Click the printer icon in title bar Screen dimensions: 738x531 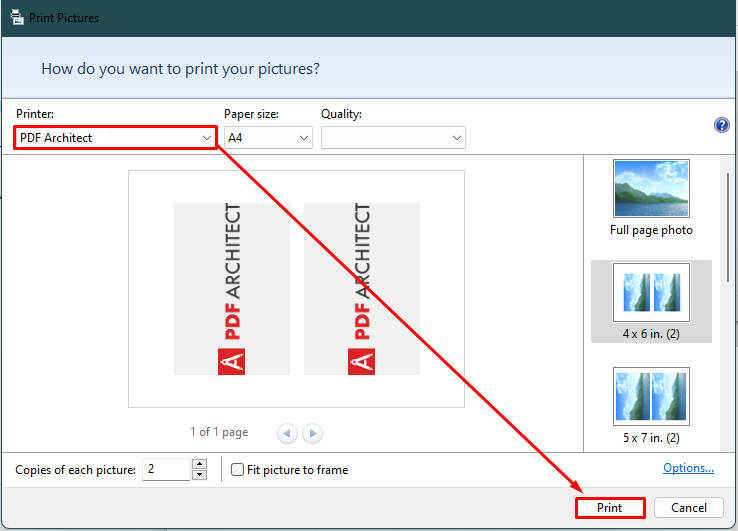tap(17, 17)
